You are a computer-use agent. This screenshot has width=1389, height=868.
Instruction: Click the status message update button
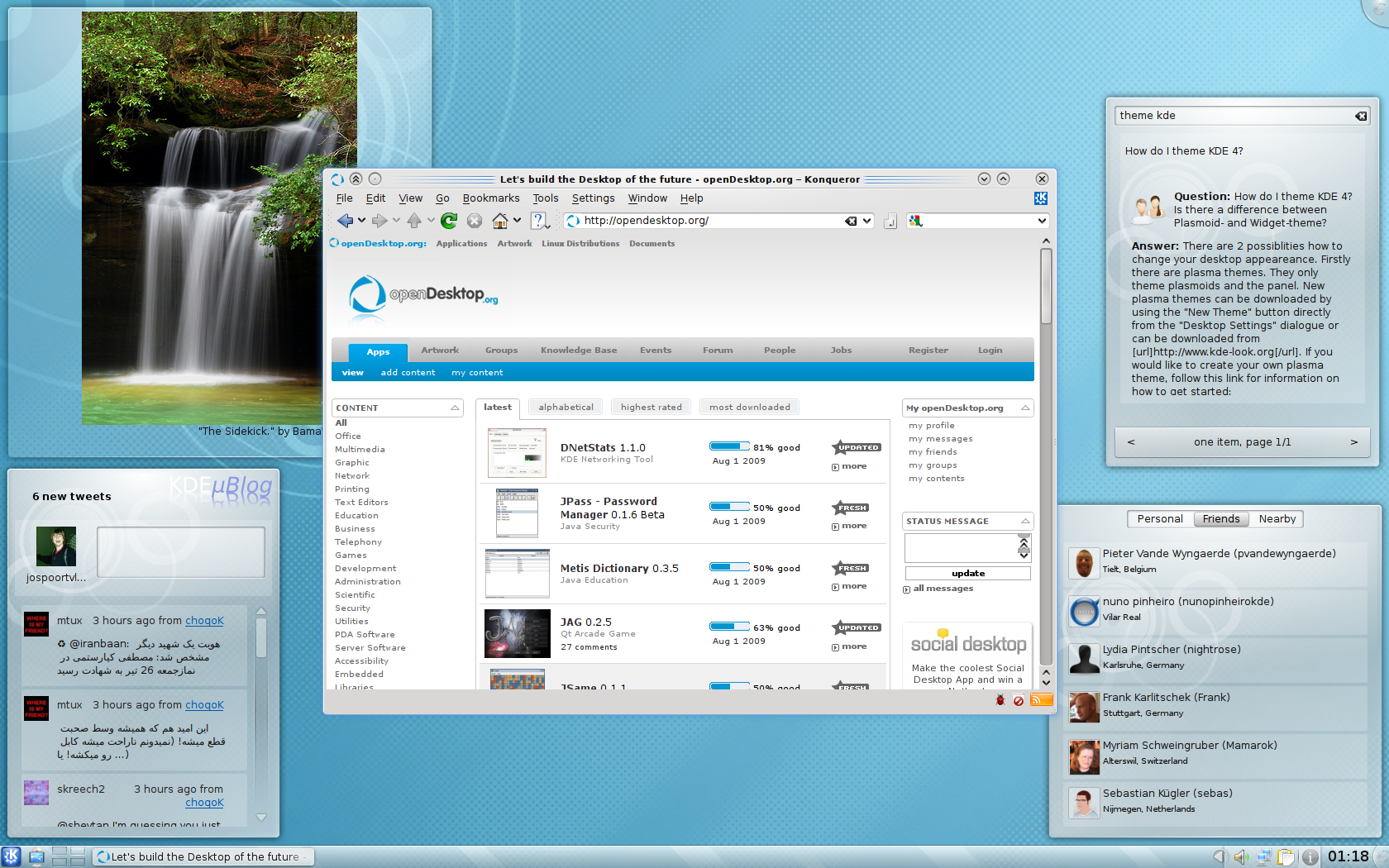pos(968,573)
